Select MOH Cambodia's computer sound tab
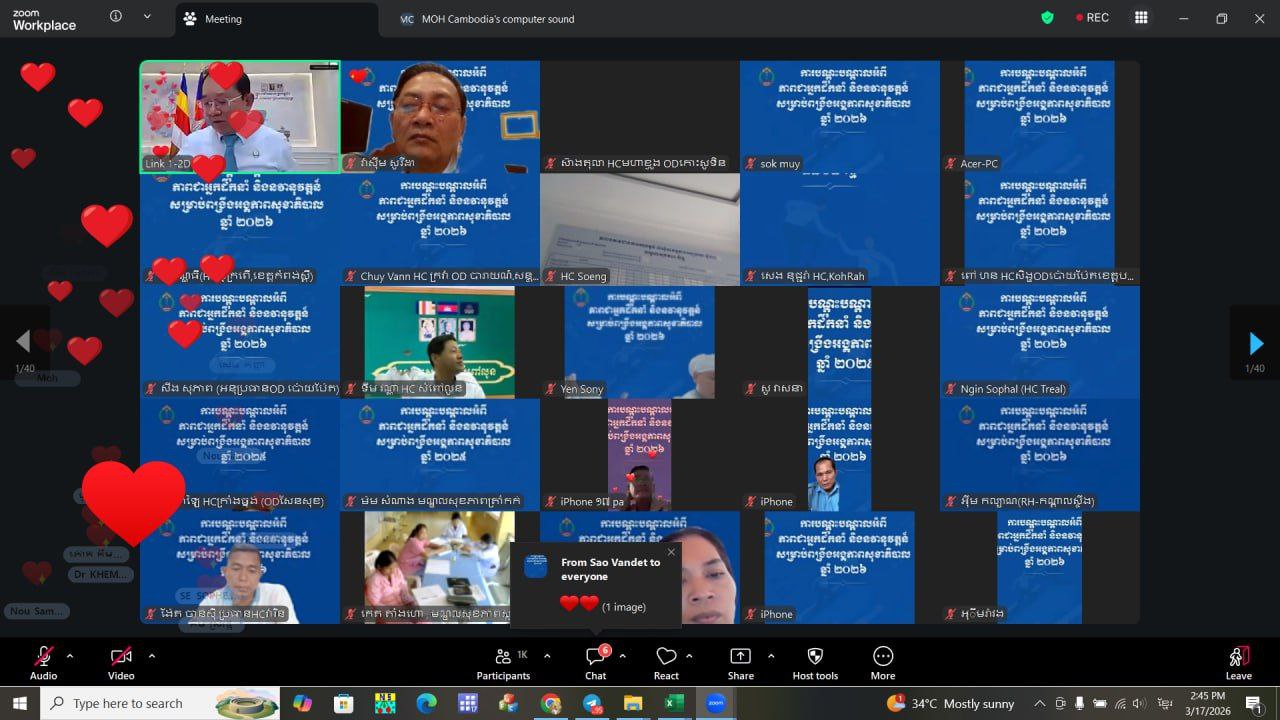Screen dimensions: 1280x720 point(487,19)
